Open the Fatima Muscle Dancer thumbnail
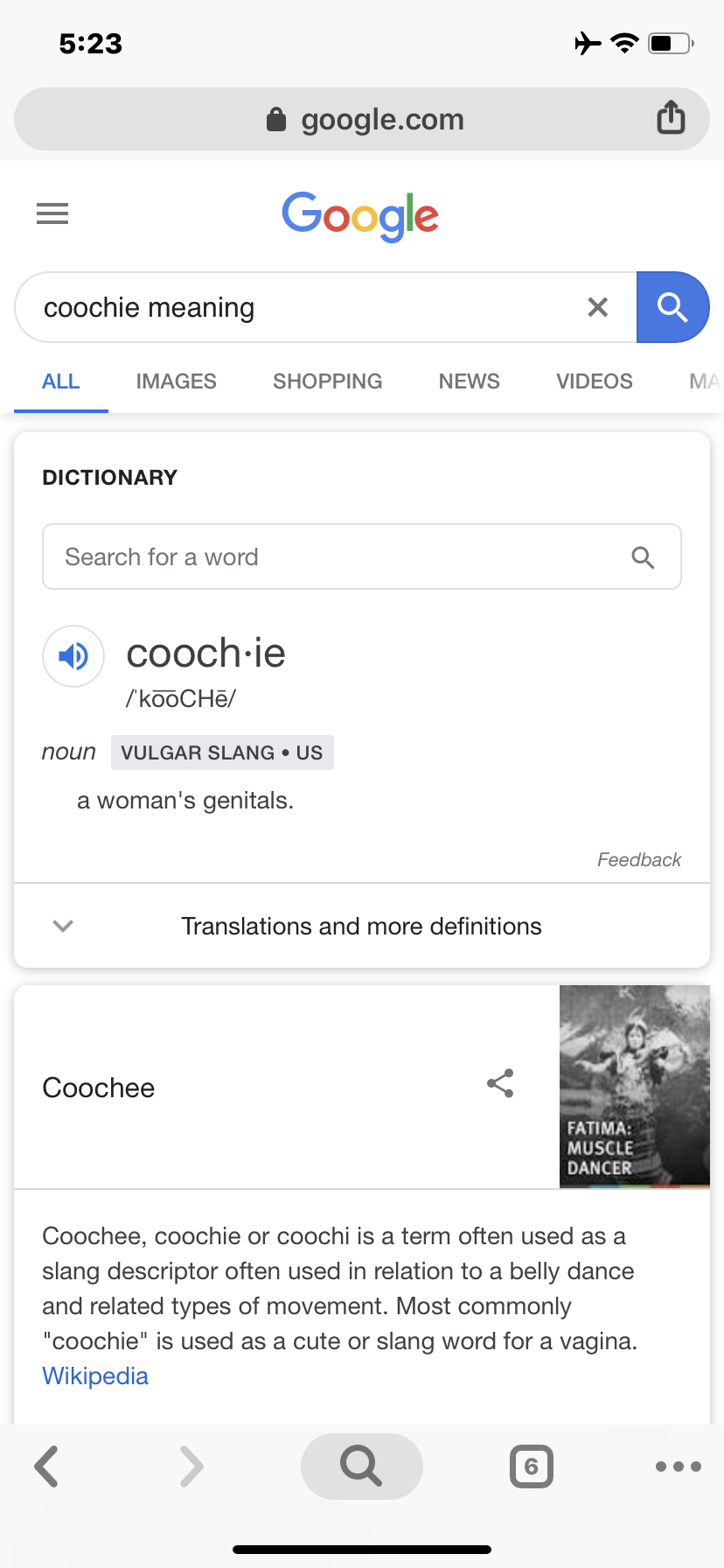 click(x=635, y=1087)
